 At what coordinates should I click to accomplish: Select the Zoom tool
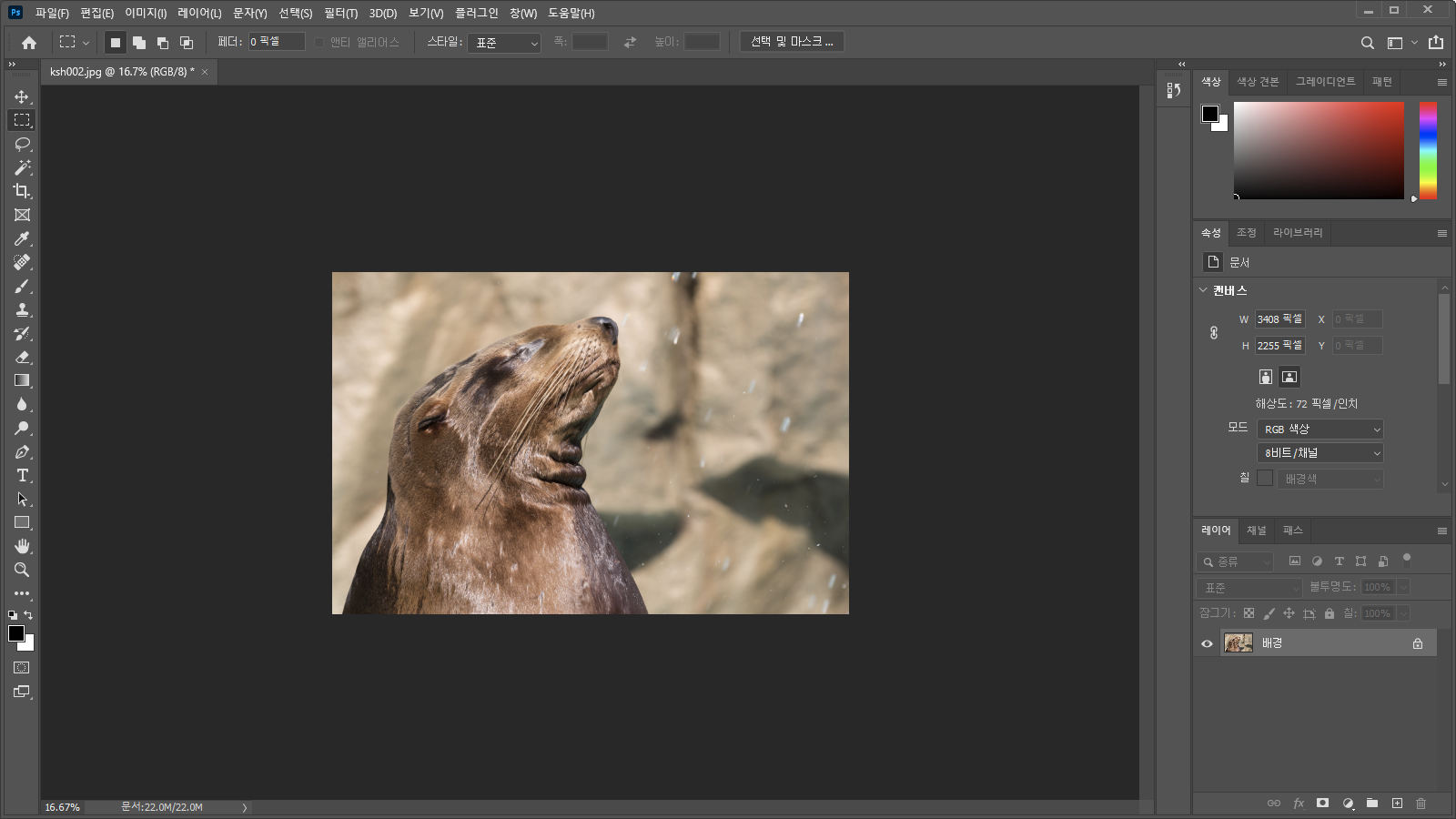(x=22, y=571)
